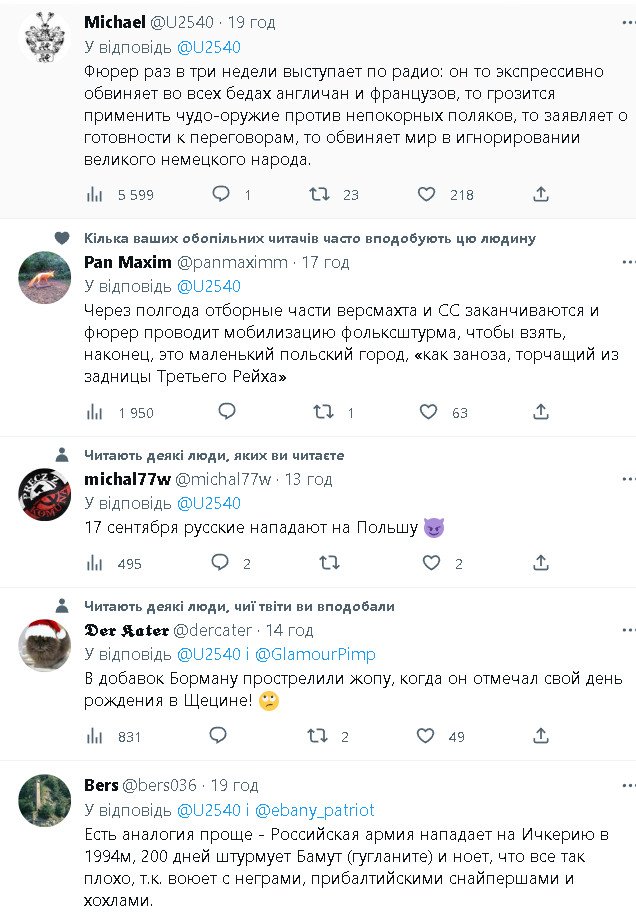This screenshot has height=922, width=636.
Task: Share Der Kater's tweet
Action: tap(540, 736)
